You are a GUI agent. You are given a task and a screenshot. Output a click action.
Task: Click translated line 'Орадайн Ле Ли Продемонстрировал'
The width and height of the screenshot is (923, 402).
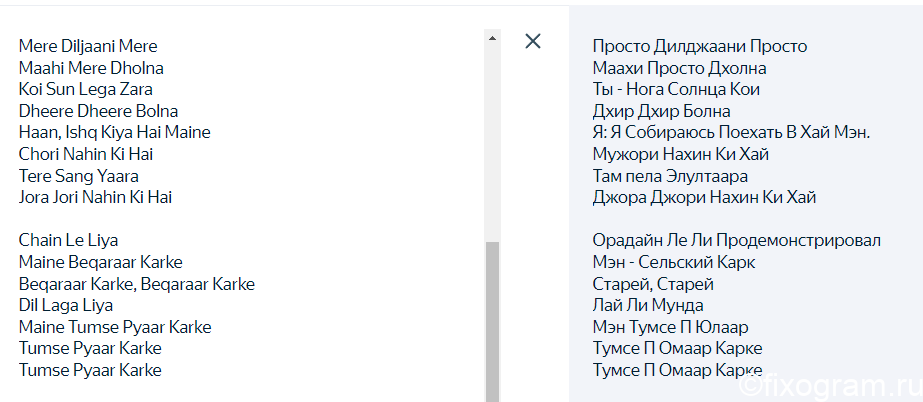pyautogui.click(x=737, y=240)
